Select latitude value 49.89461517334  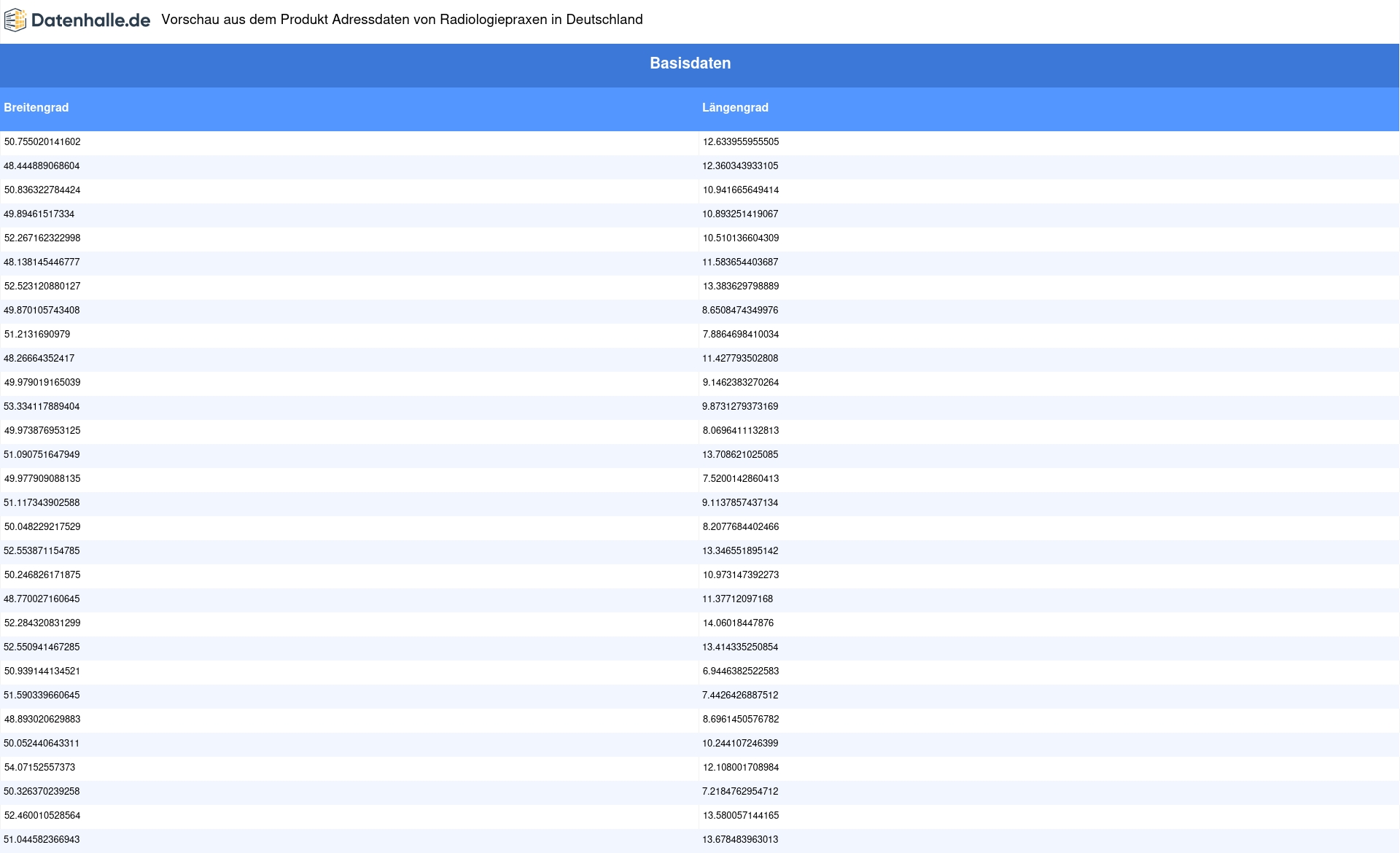(x=39, y=214)
